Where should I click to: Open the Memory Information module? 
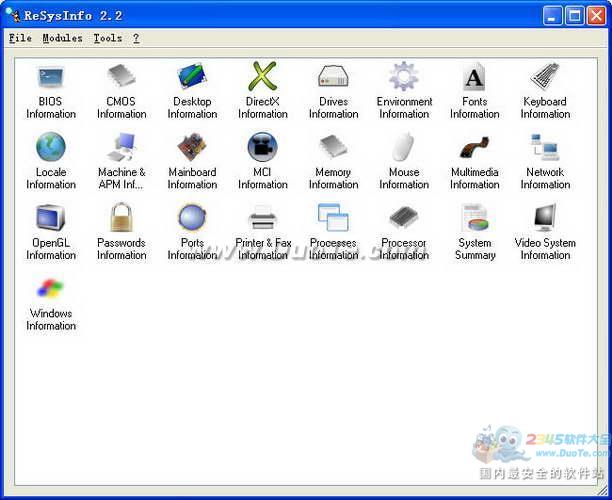point(333,148)
